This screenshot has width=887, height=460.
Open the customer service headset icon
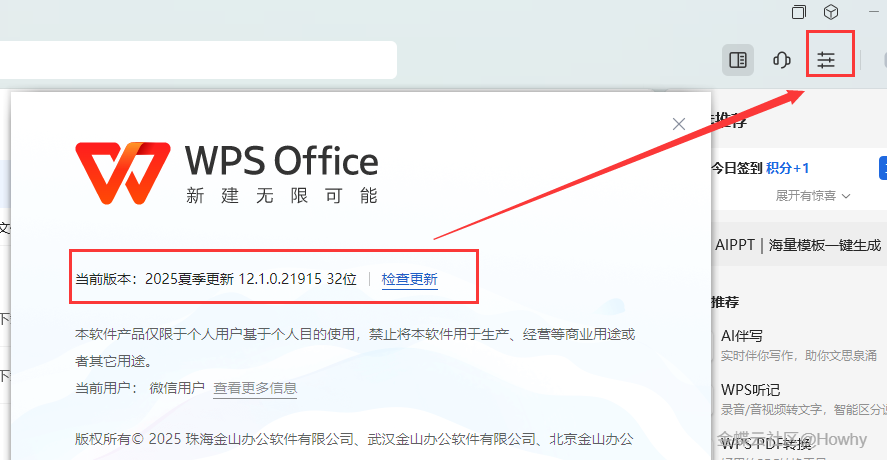click(782, 60)
